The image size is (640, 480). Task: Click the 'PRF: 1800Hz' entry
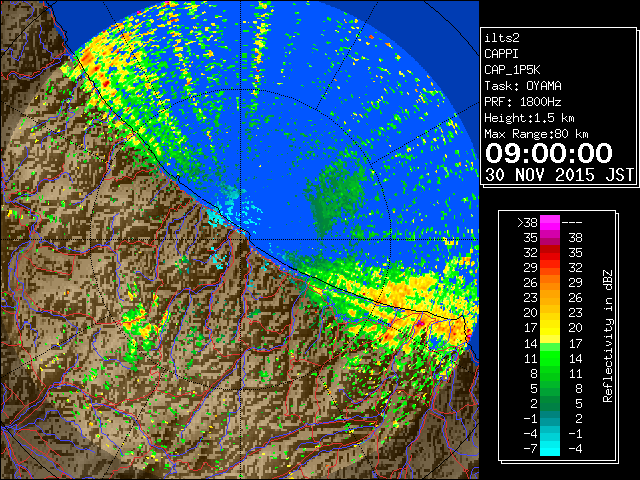pos(522,102)
